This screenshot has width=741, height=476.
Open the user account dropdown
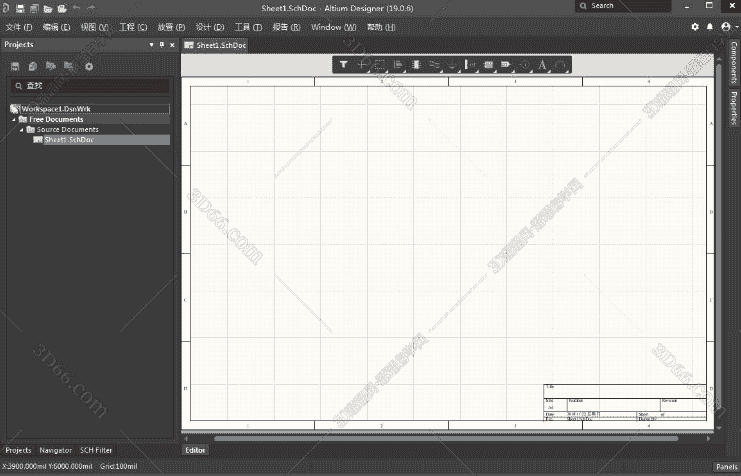click(727, 27)
